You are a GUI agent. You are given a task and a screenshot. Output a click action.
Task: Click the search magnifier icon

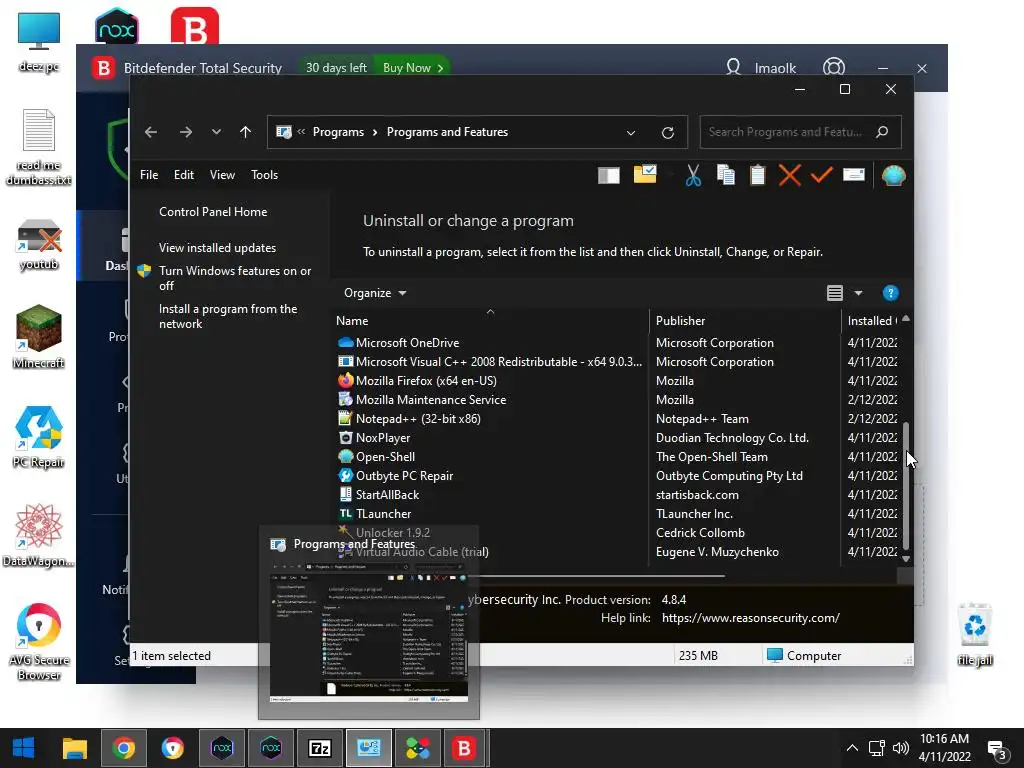[882, 132]
